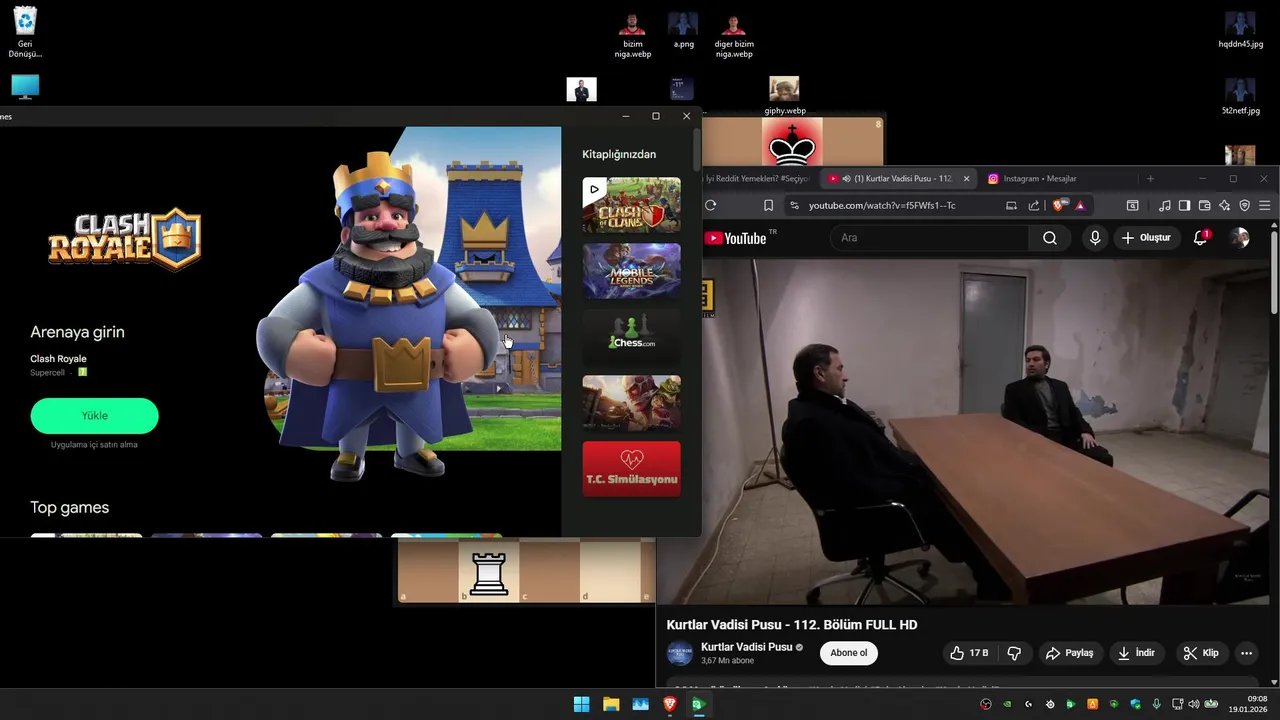Open the Geri Dönüşüm recycle bin icon
1280x720 pixels.
(25, 32)
